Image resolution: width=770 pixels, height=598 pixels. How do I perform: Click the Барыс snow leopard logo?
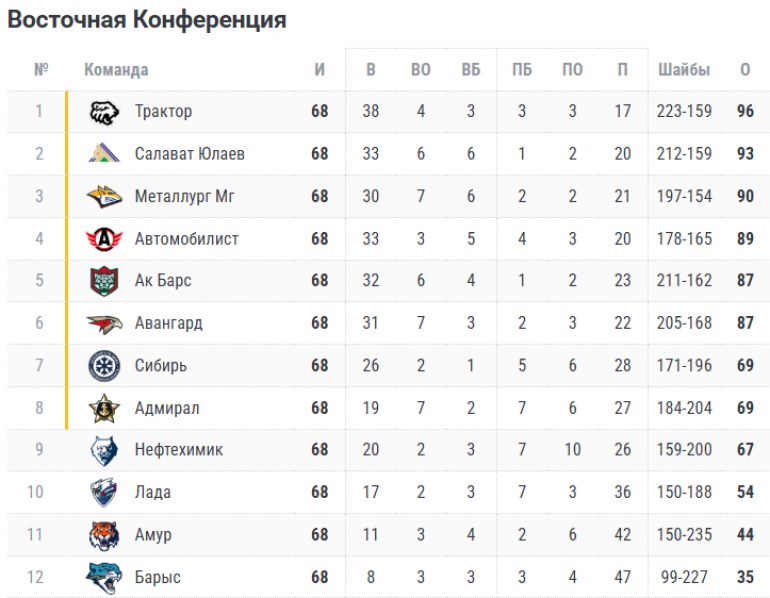pyautogui.click(x=104, y=578)
